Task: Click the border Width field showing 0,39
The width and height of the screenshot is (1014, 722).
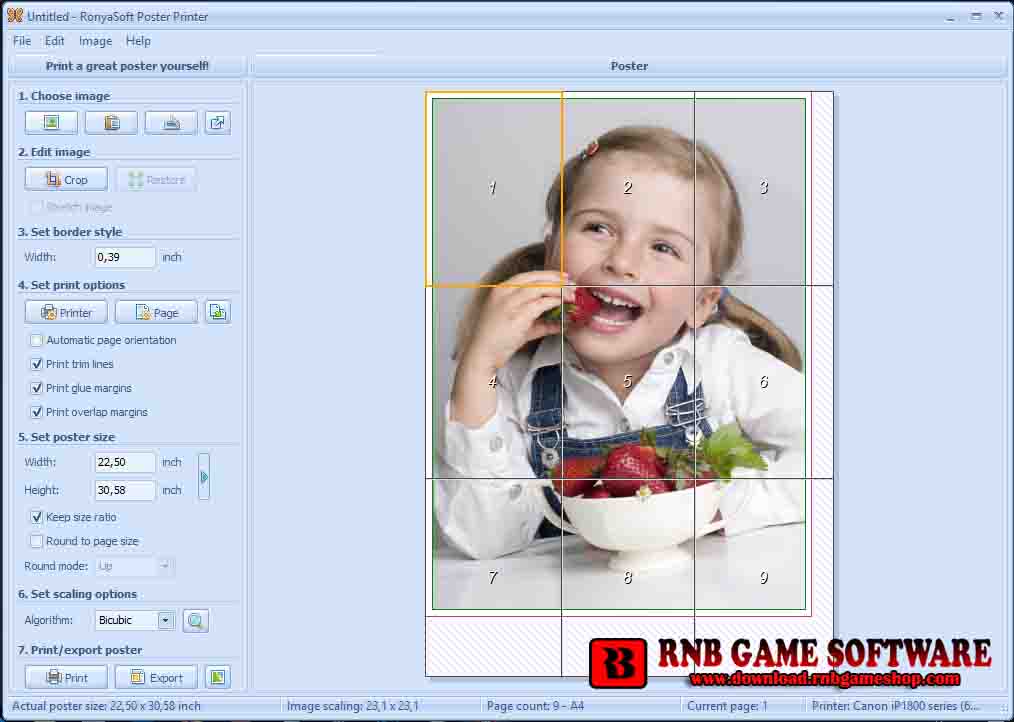Action: (x=125, y=257)
